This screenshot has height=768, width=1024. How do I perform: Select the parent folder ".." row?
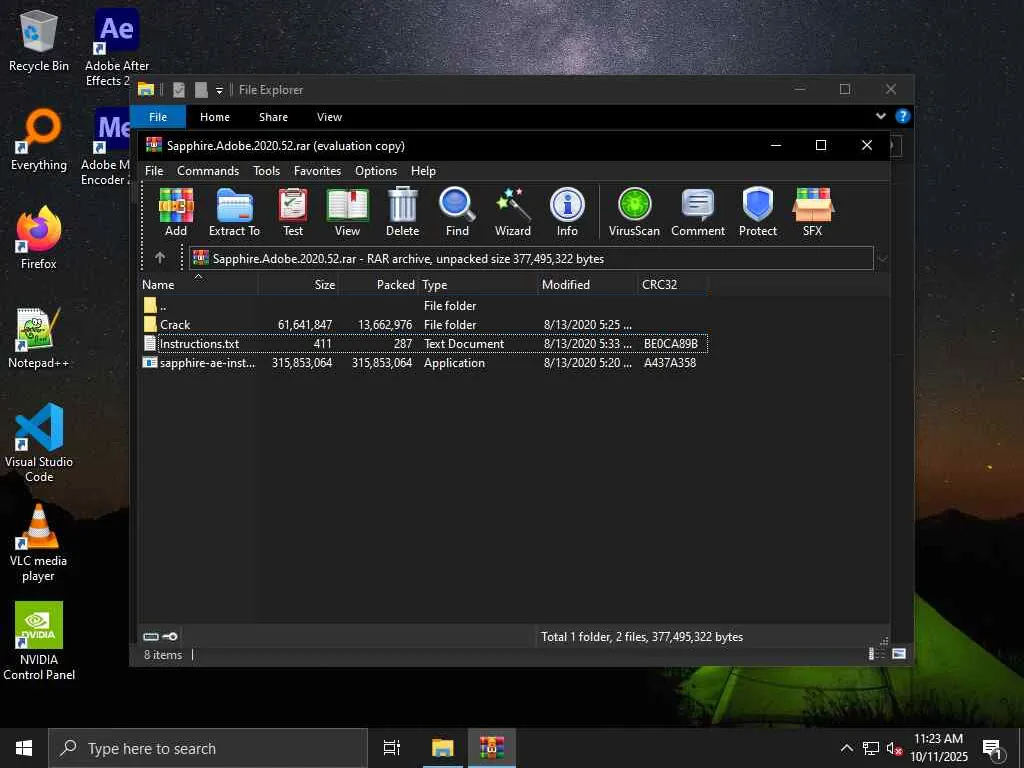[424, 306]
